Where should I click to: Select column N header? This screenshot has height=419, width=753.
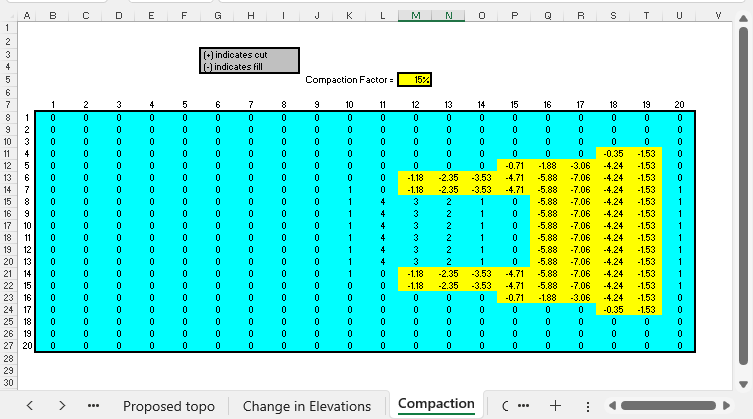(x=447, y=15)
